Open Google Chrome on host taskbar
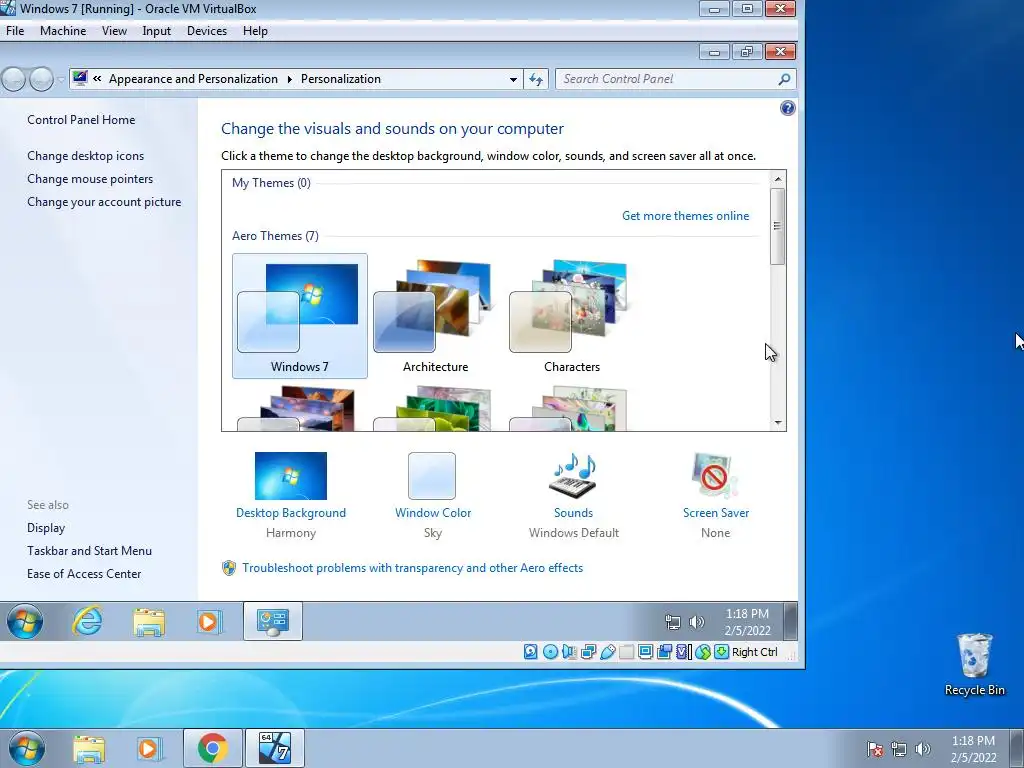The height and width of the screenshot is (768, 1024). tap(213, 748)
